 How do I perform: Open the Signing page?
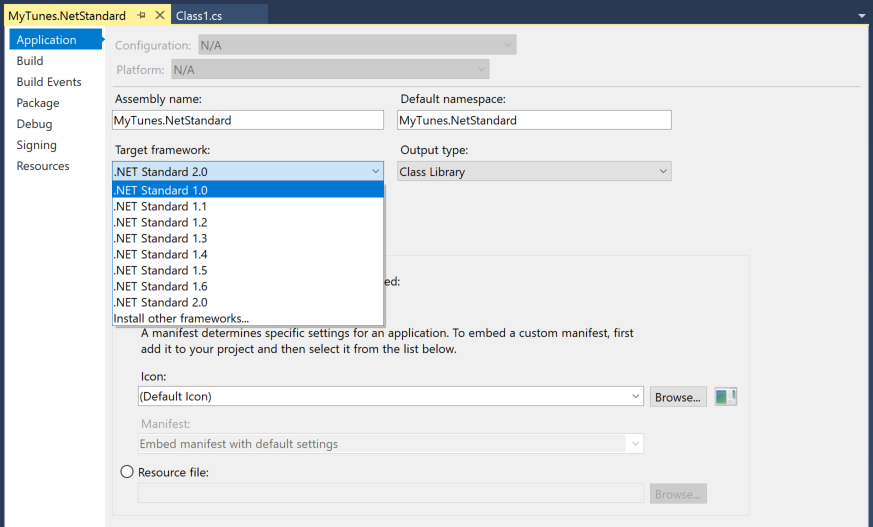click(x=37, y=145)
